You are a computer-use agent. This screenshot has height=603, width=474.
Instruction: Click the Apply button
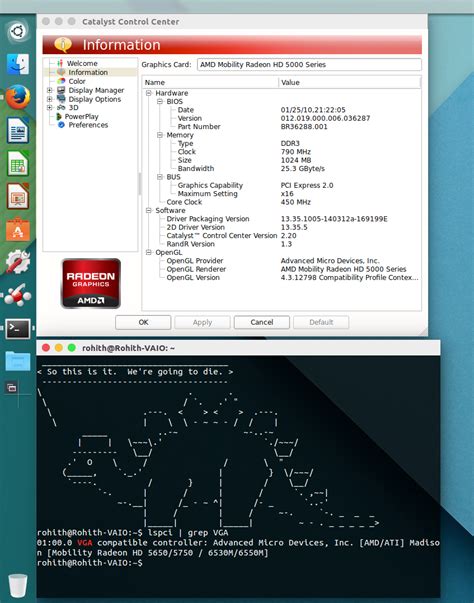tap(202, 322)
